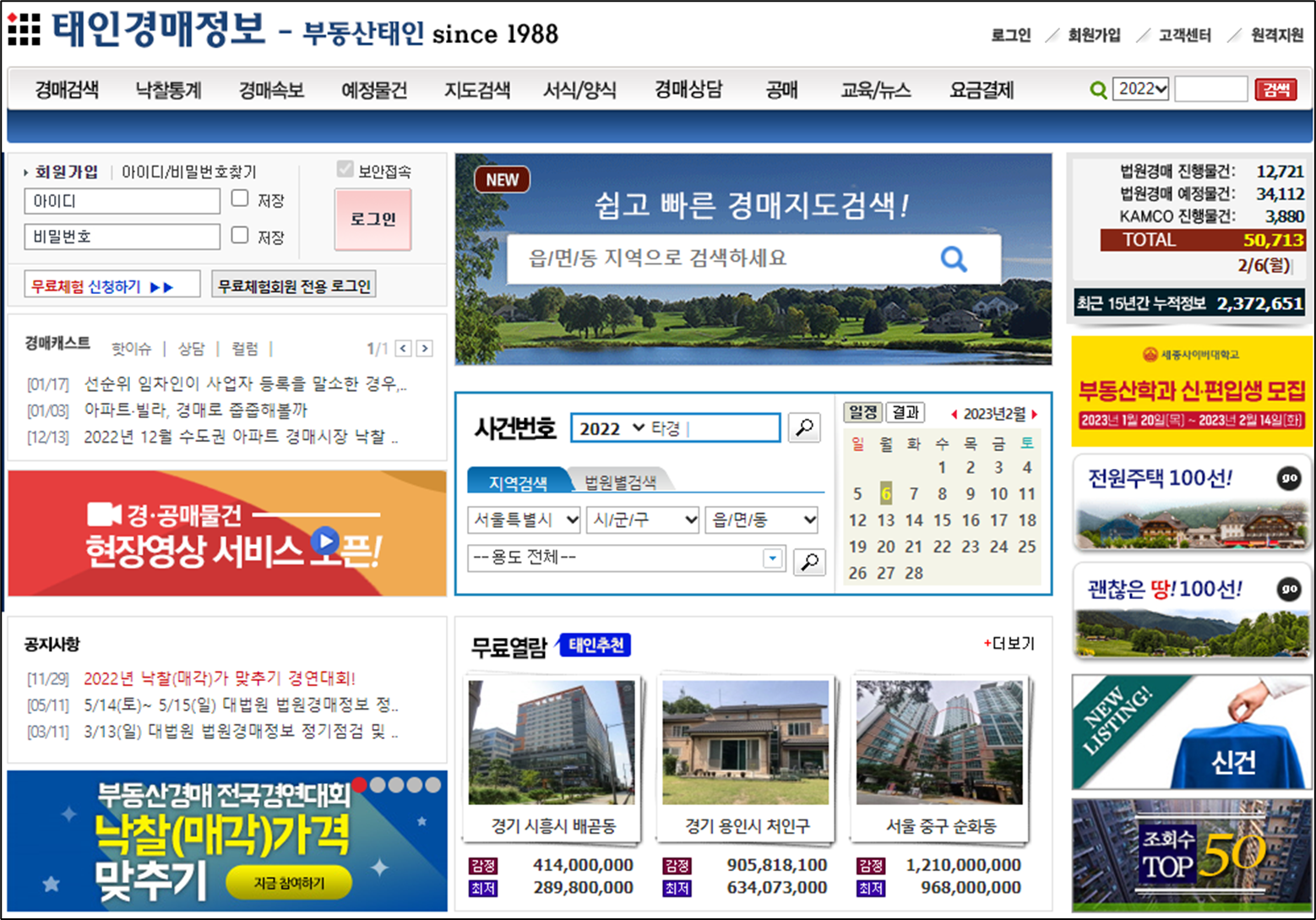Image resolution: width=1316 pixels, height=920 pixels.
Task: Switch to the 법원별검색 tab
Action: [x=621, y=482]
